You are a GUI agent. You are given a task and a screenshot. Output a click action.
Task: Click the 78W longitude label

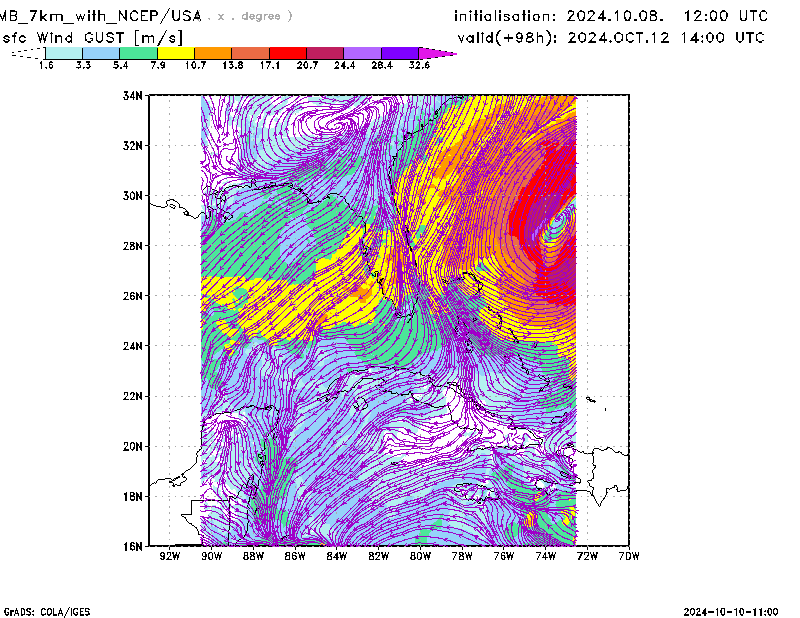[462, 556]
